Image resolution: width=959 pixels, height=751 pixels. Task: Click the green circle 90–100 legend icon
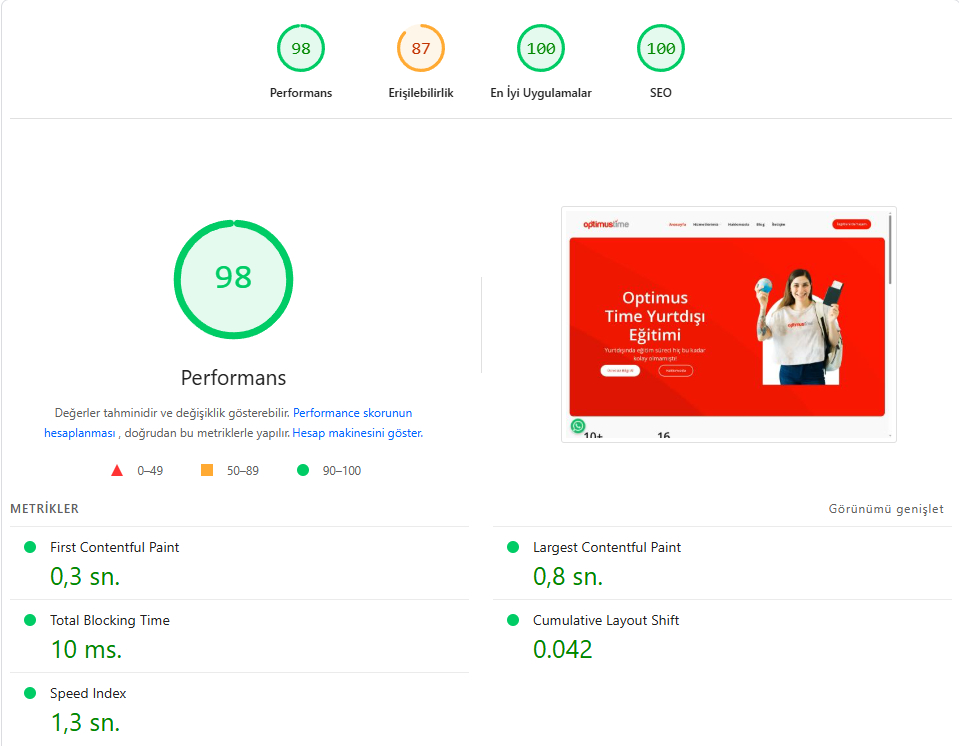pos(303,470)
